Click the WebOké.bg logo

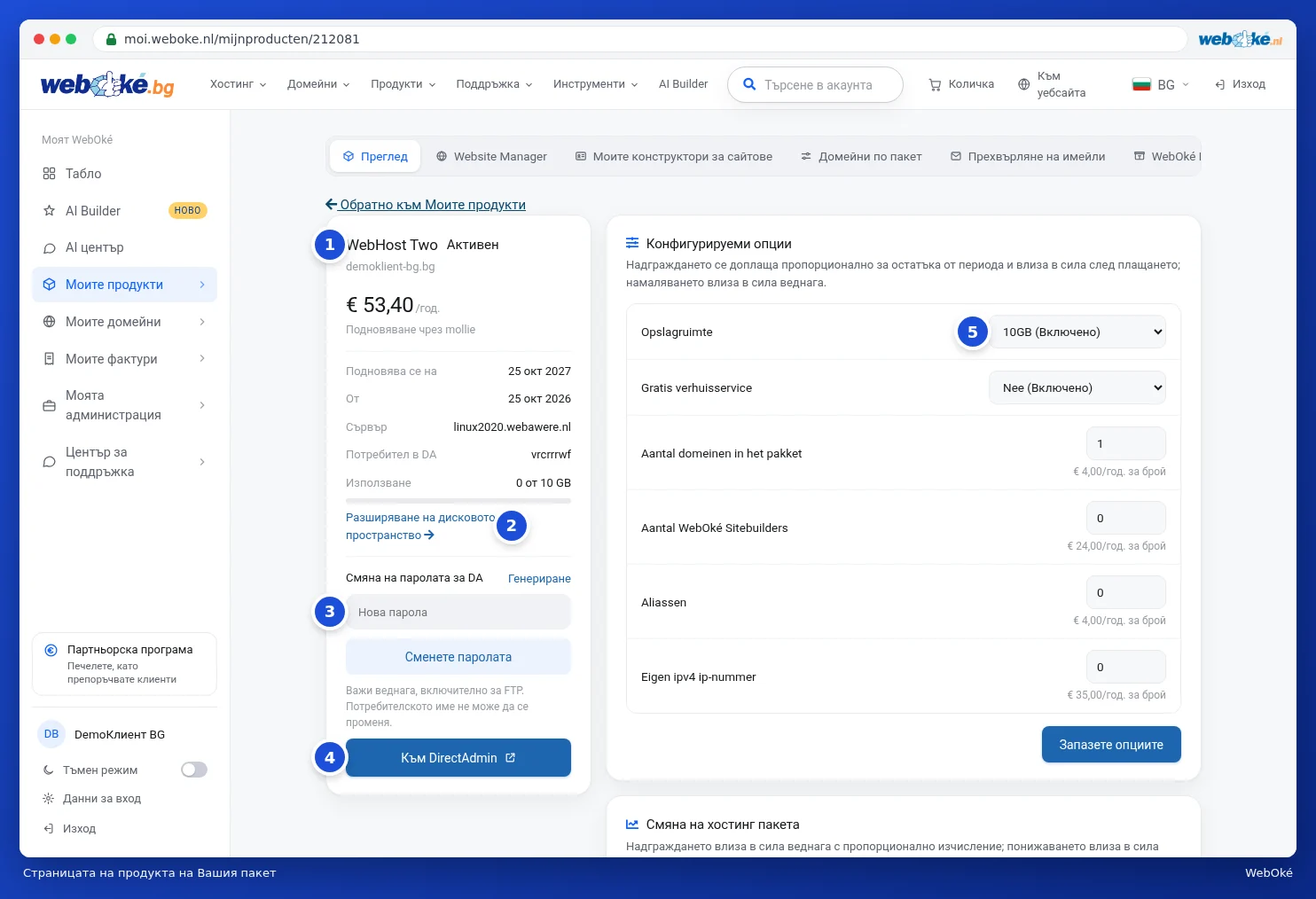point(107,84)
